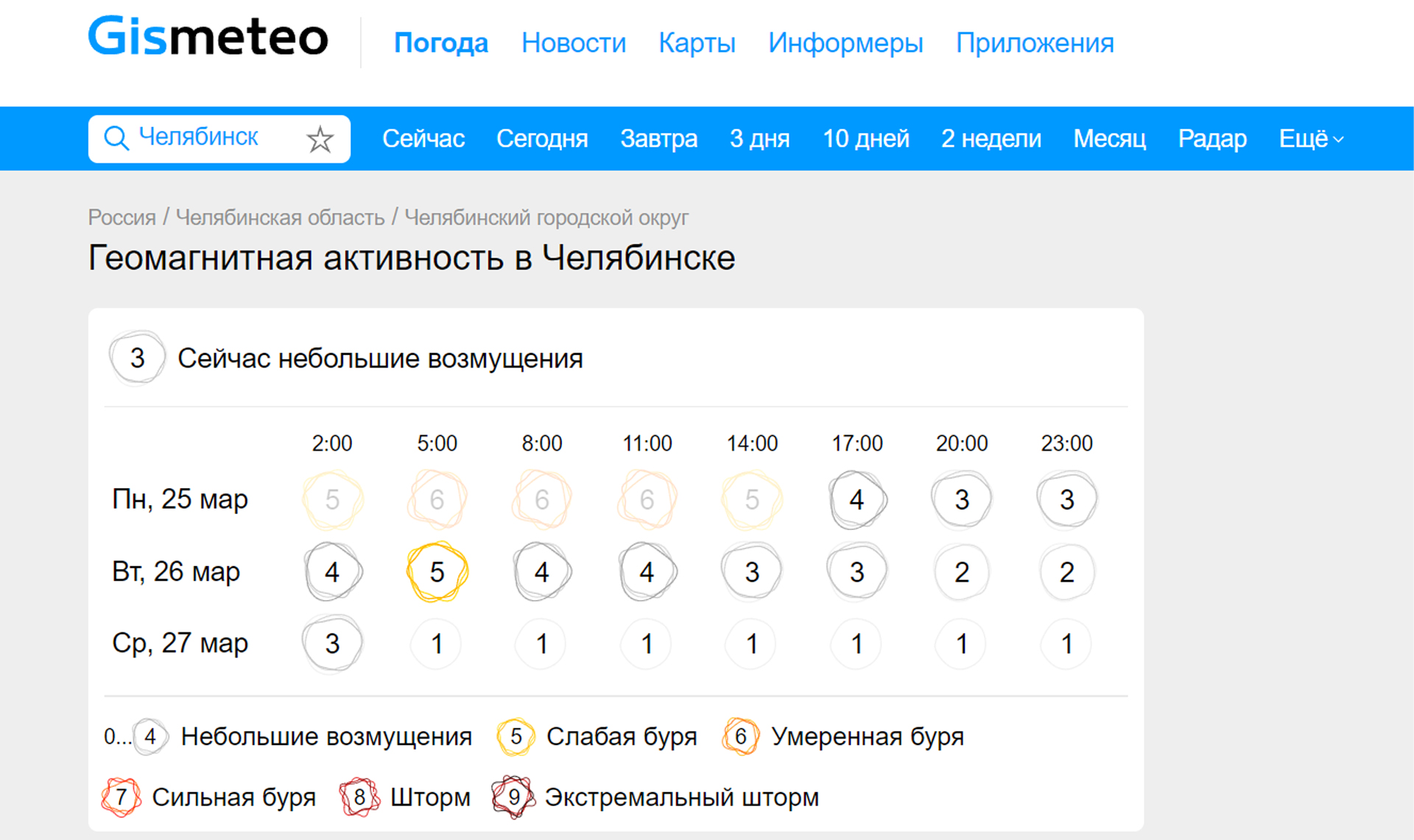Switch to the 2 недели forecast tab
Viewport: 1414px width, 840px height.
coord(991,138)
